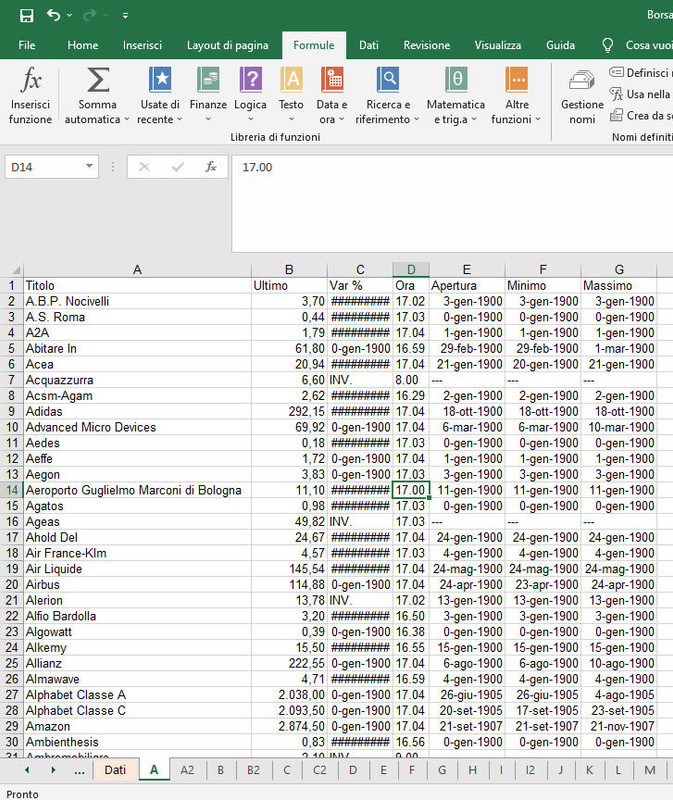Open the File tab
This screenshot has height=800, width=673.
27,45
